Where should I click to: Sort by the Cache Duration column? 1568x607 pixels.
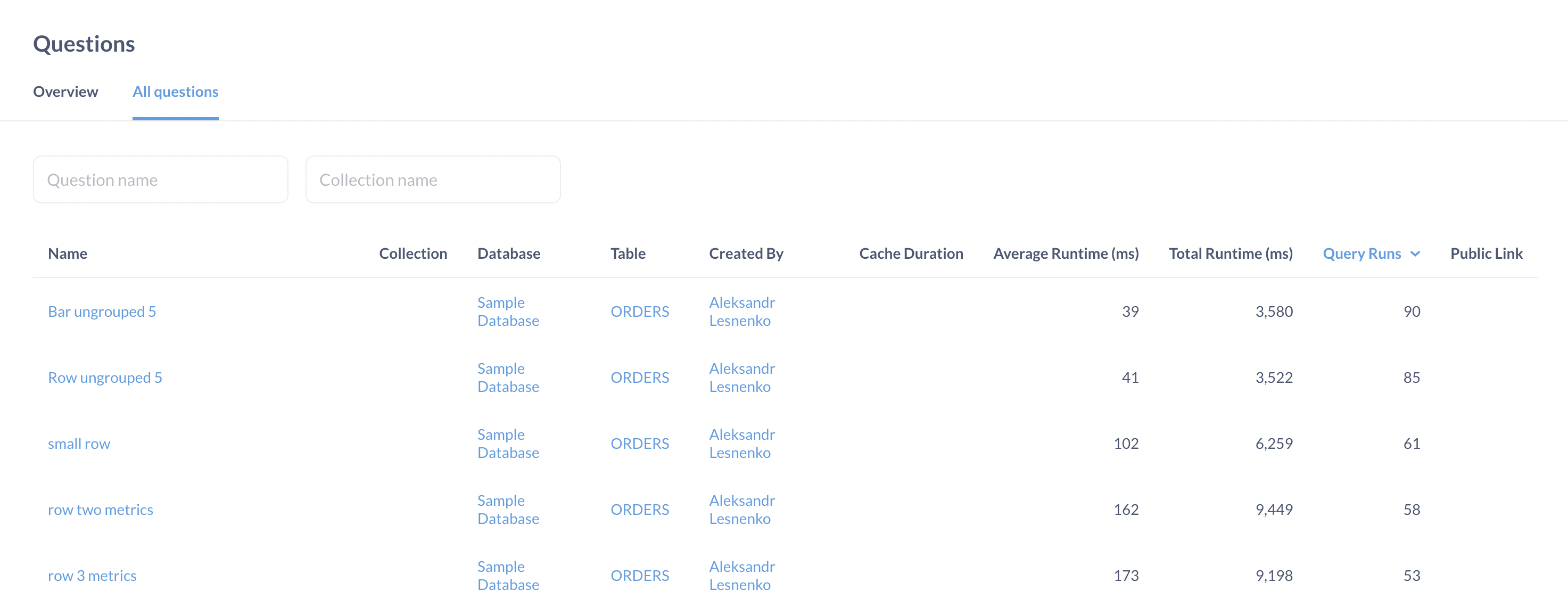[x=911, y=253]
